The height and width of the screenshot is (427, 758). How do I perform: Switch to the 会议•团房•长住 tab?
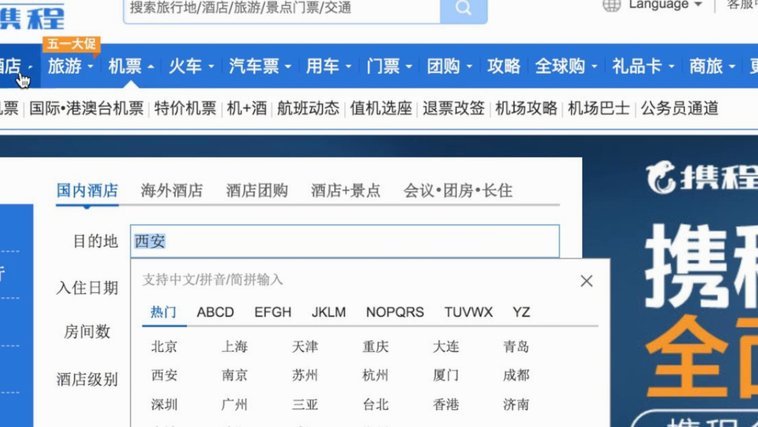click(x=458, y=191)
